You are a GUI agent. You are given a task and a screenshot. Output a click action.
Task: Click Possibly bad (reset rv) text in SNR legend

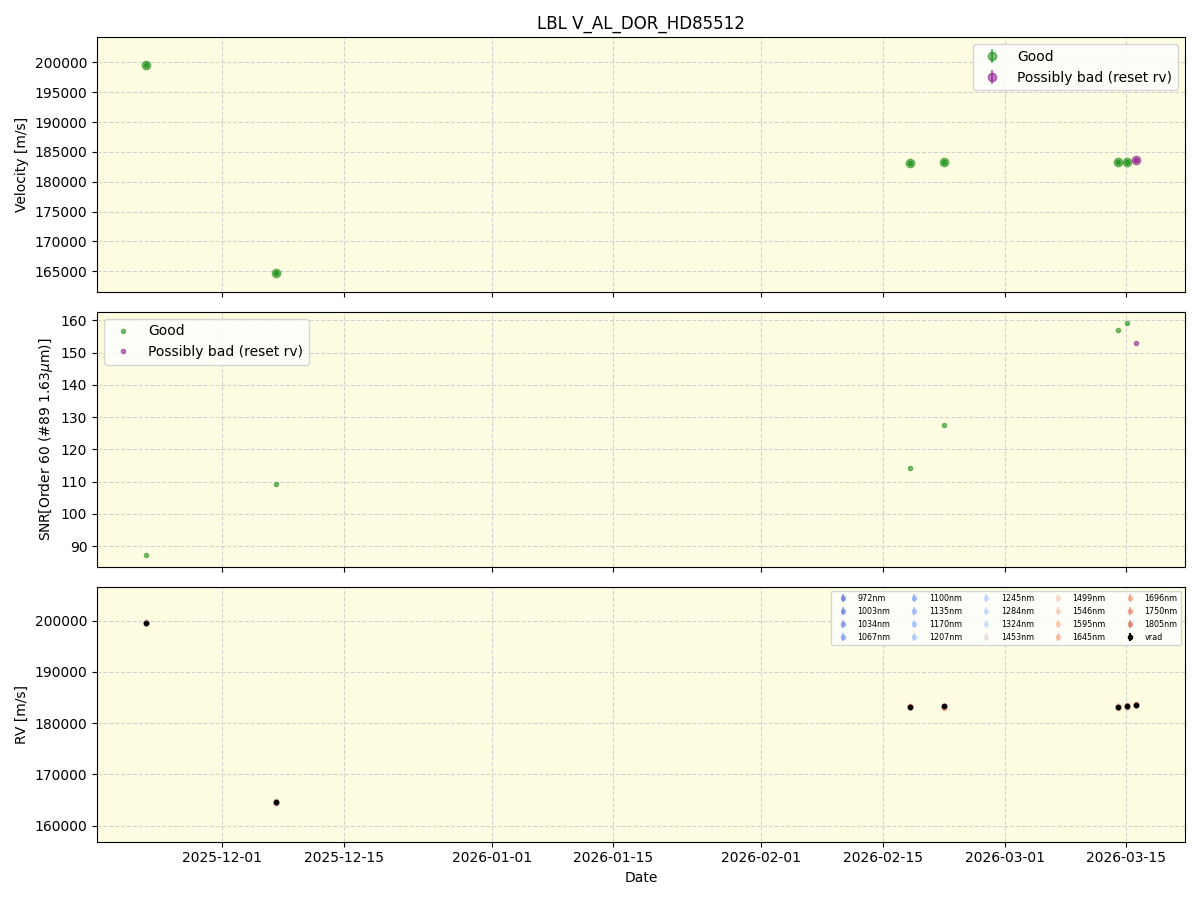pos(226,351)
